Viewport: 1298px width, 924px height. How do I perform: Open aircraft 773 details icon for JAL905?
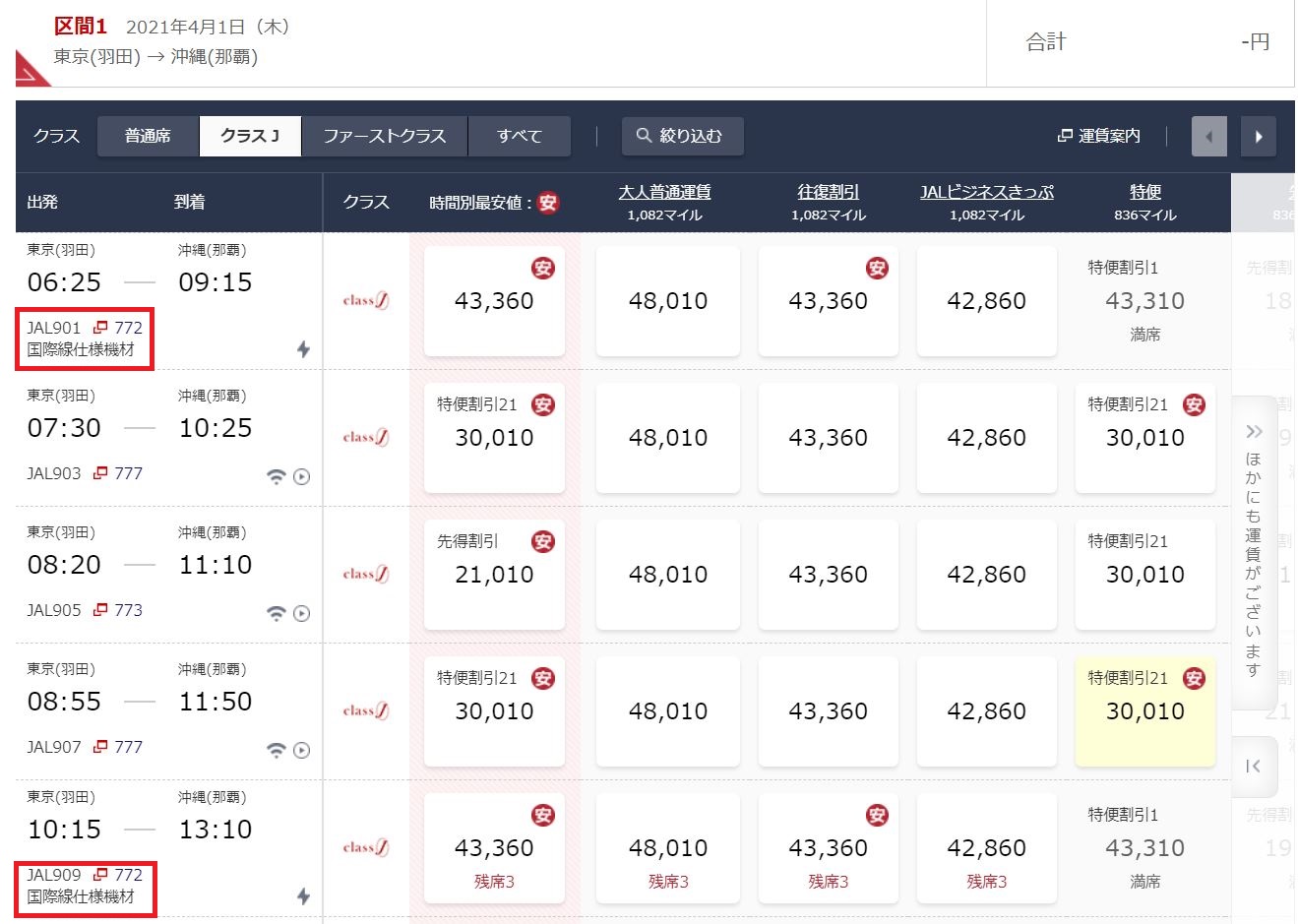100,610
